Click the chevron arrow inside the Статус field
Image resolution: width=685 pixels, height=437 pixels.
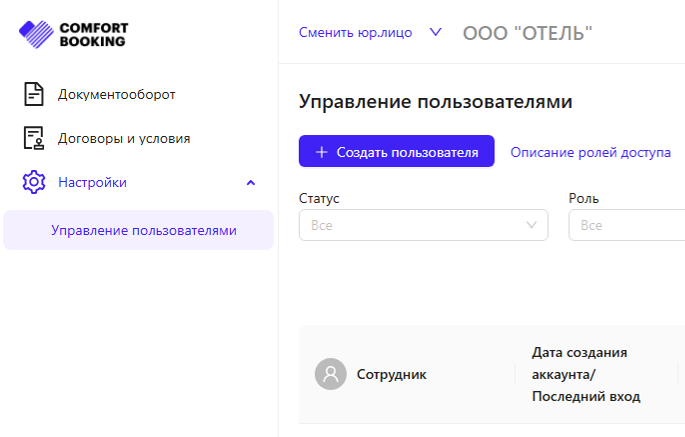click(x=532, y=225)
